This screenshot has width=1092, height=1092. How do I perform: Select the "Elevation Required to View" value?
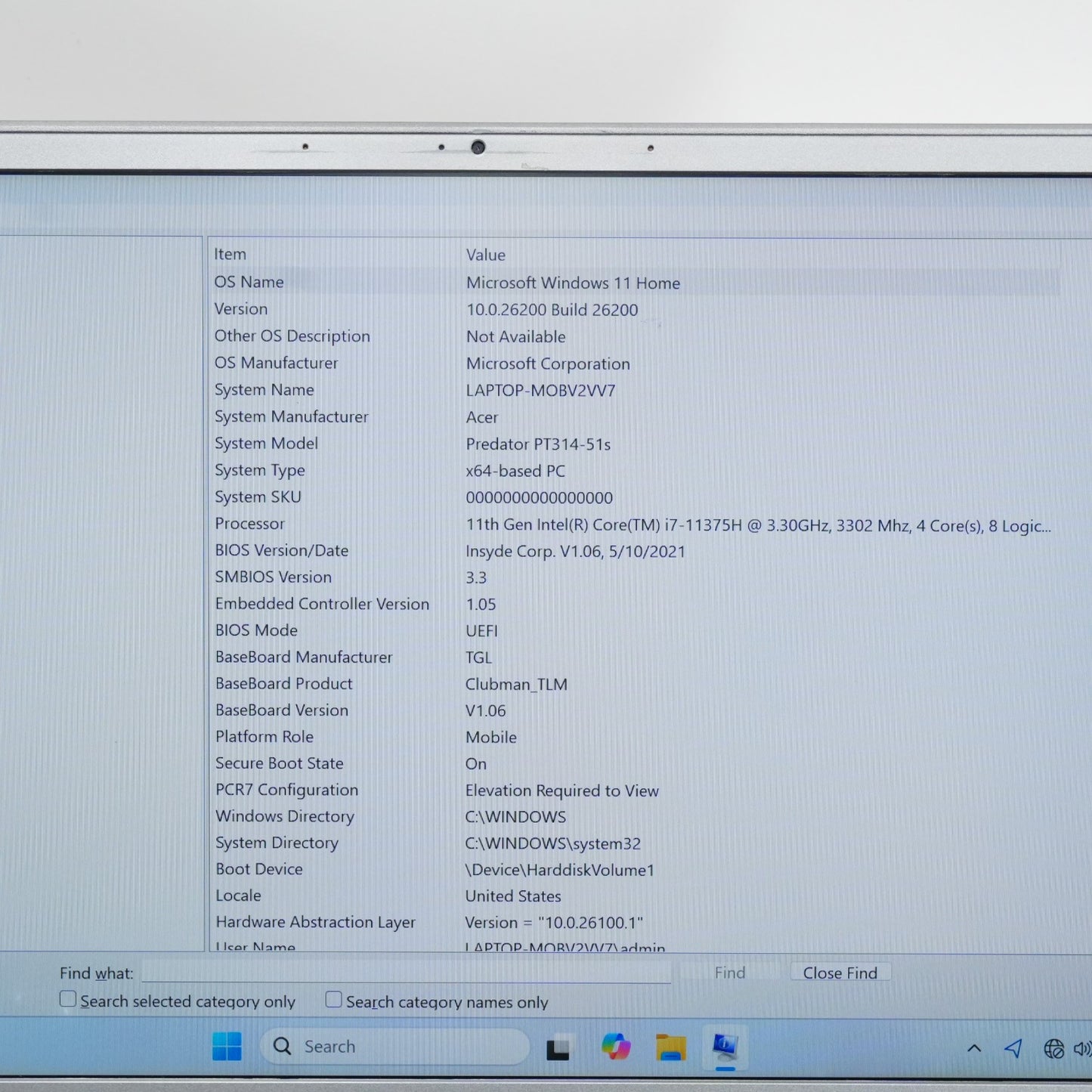tap(562, 790)
